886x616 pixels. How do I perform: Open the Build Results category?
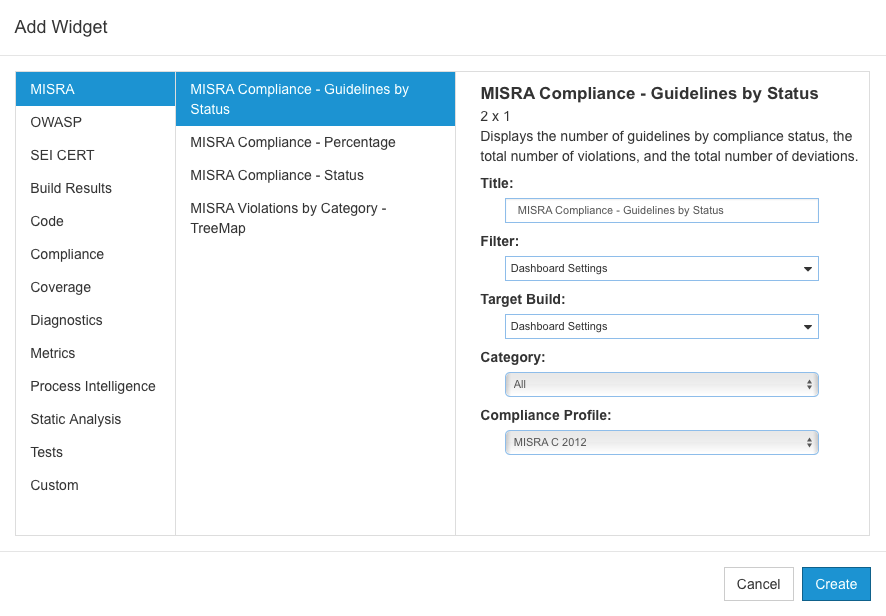[95, 188]
